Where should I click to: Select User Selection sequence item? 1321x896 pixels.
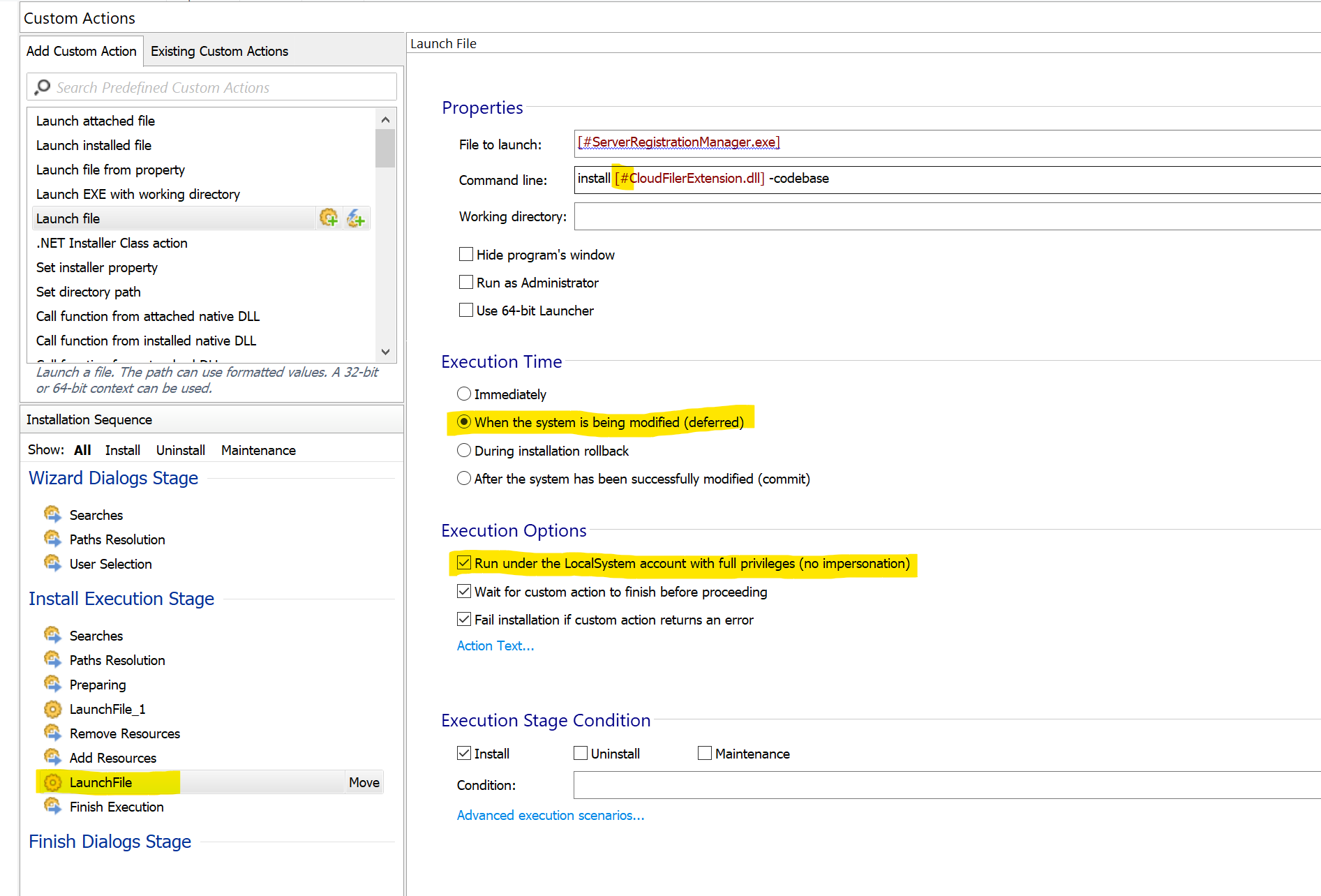[x=110, y=564]
